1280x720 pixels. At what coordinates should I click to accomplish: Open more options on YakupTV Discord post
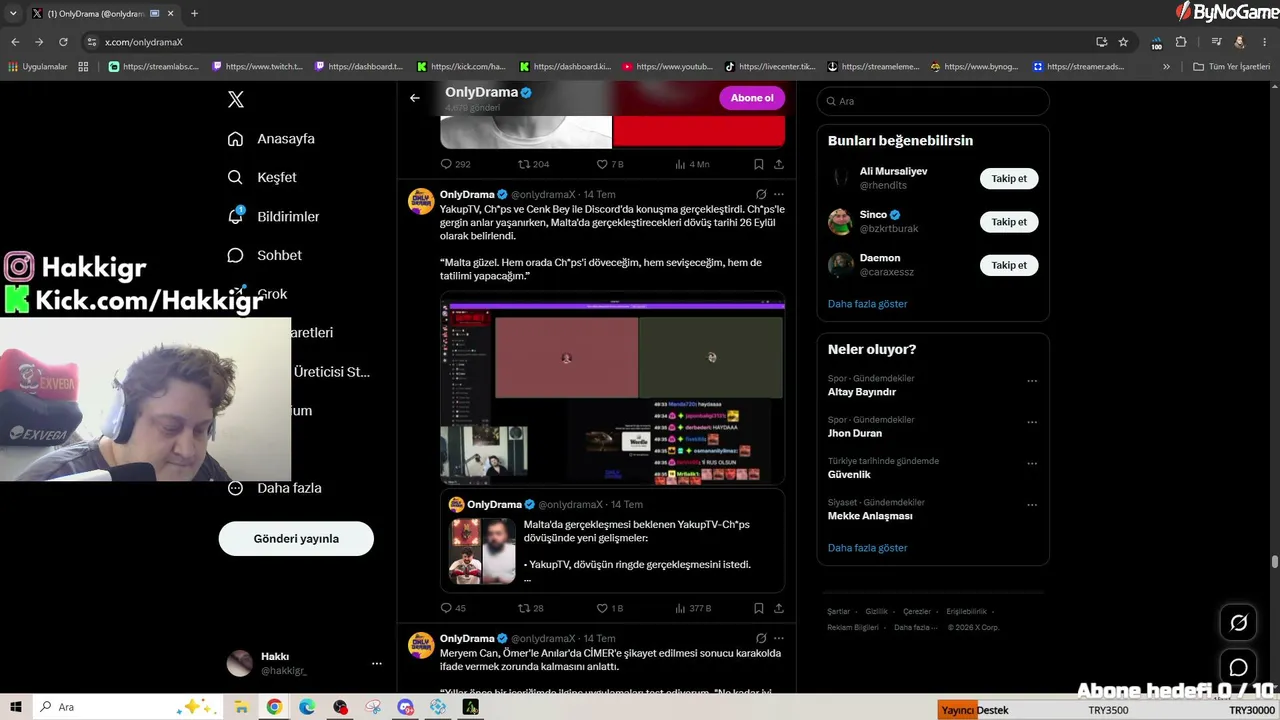tap(779, 194)
